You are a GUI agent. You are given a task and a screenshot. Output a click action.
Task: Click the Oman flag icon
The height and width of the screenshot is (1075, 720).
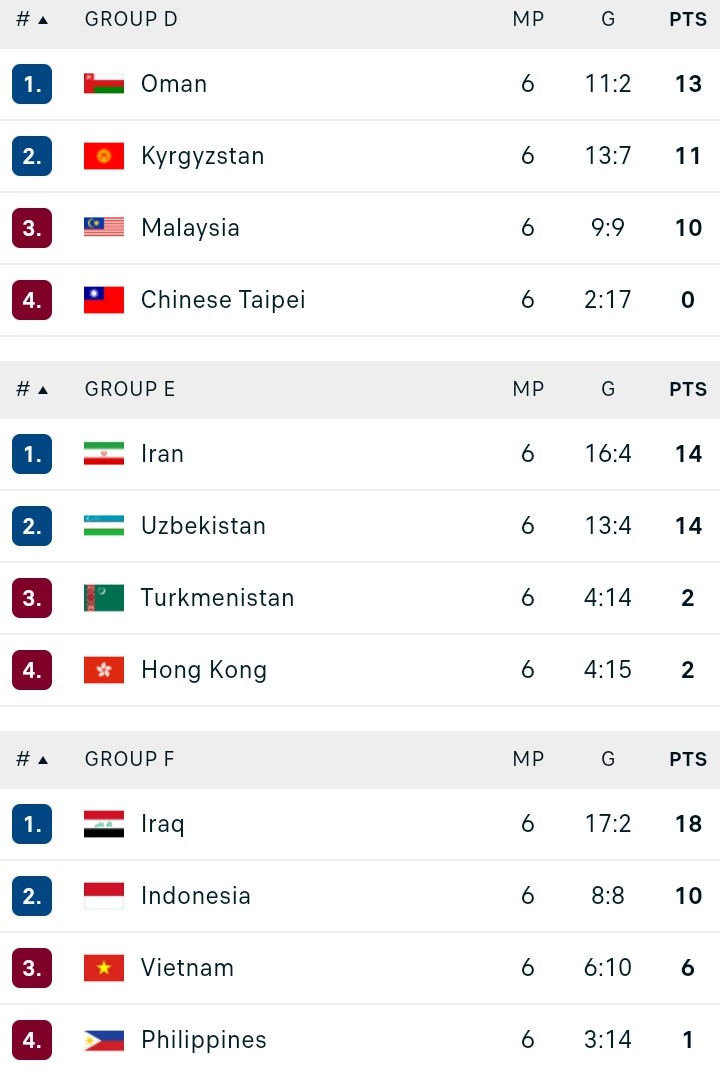(104, 84)
